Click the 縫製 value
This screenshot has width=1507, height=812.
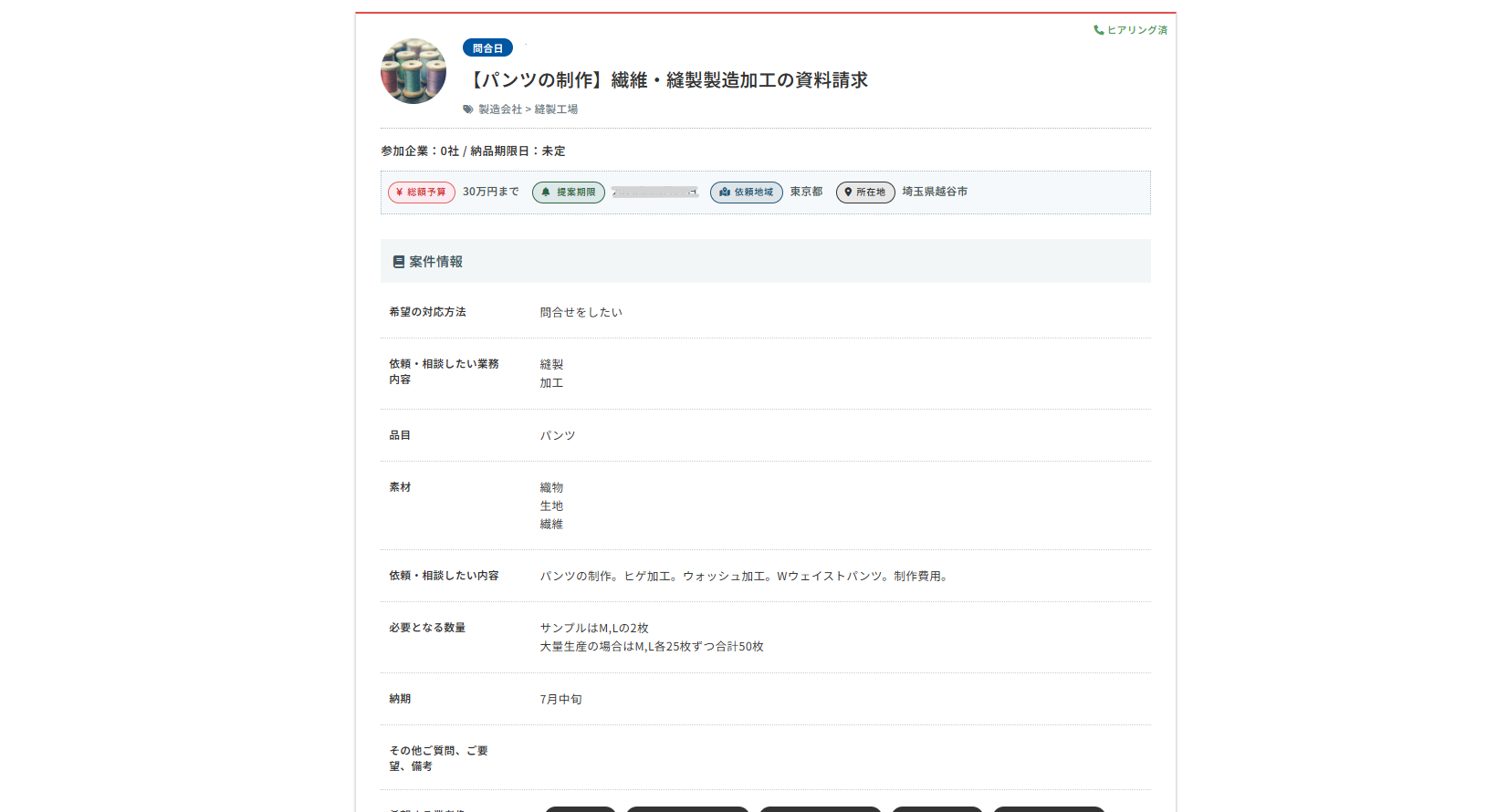pyautogui.click(x=551, y=364)
